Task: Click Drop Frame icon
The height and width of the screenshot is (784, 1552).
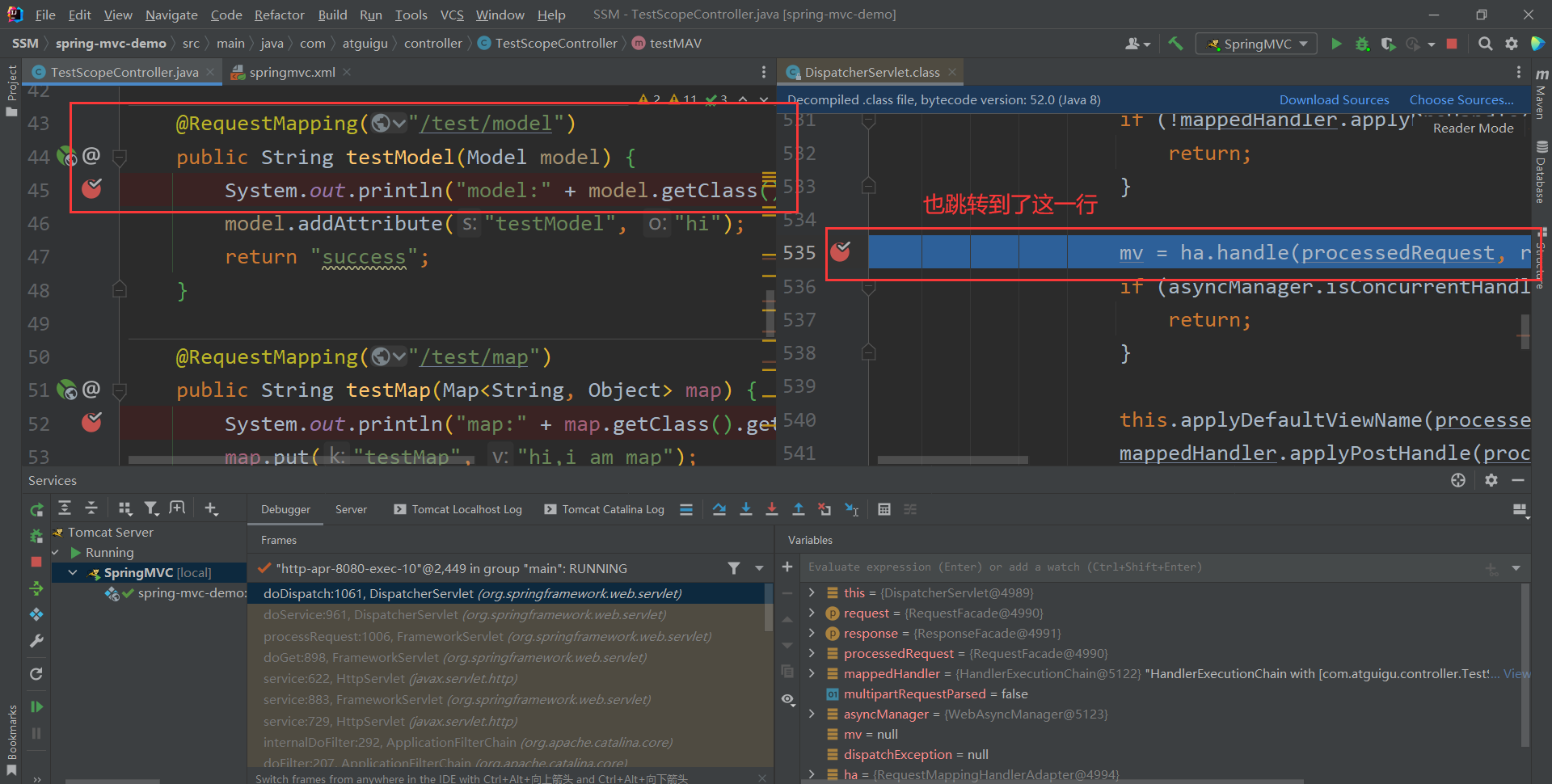Action: pyautogui.click(x=824, y=509)
